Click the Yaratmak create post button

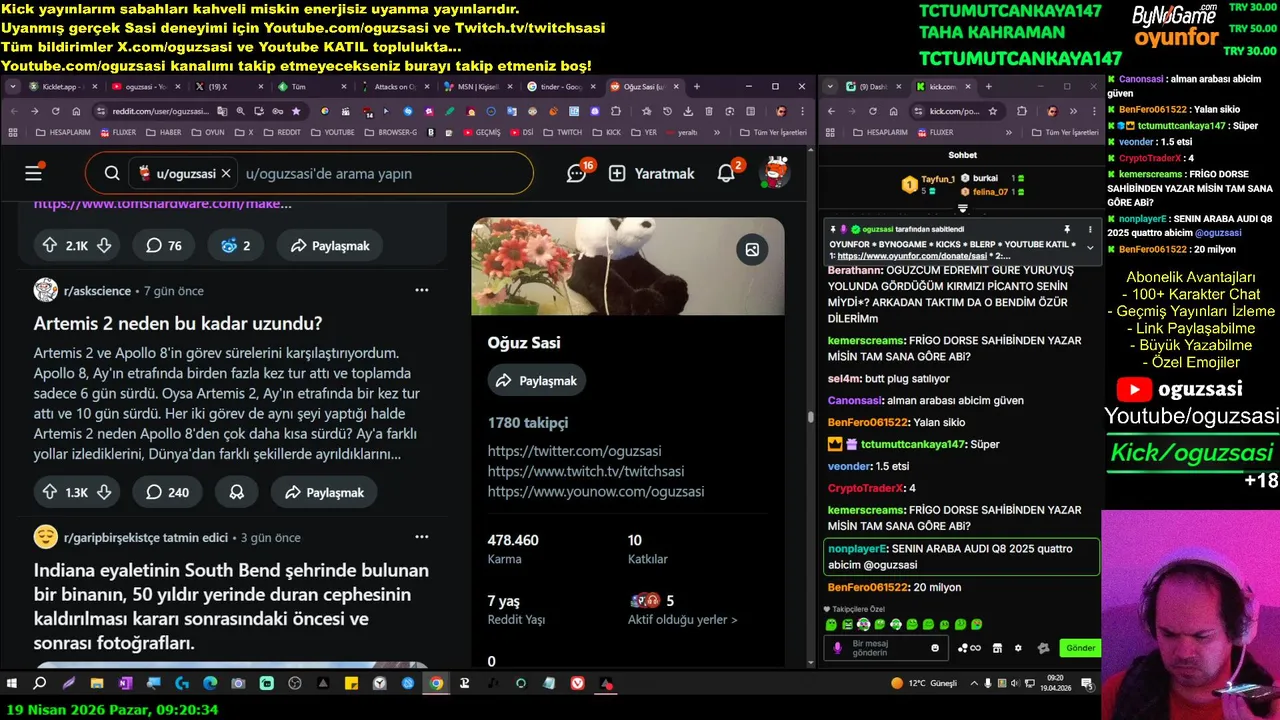click(x=652, y=173)
